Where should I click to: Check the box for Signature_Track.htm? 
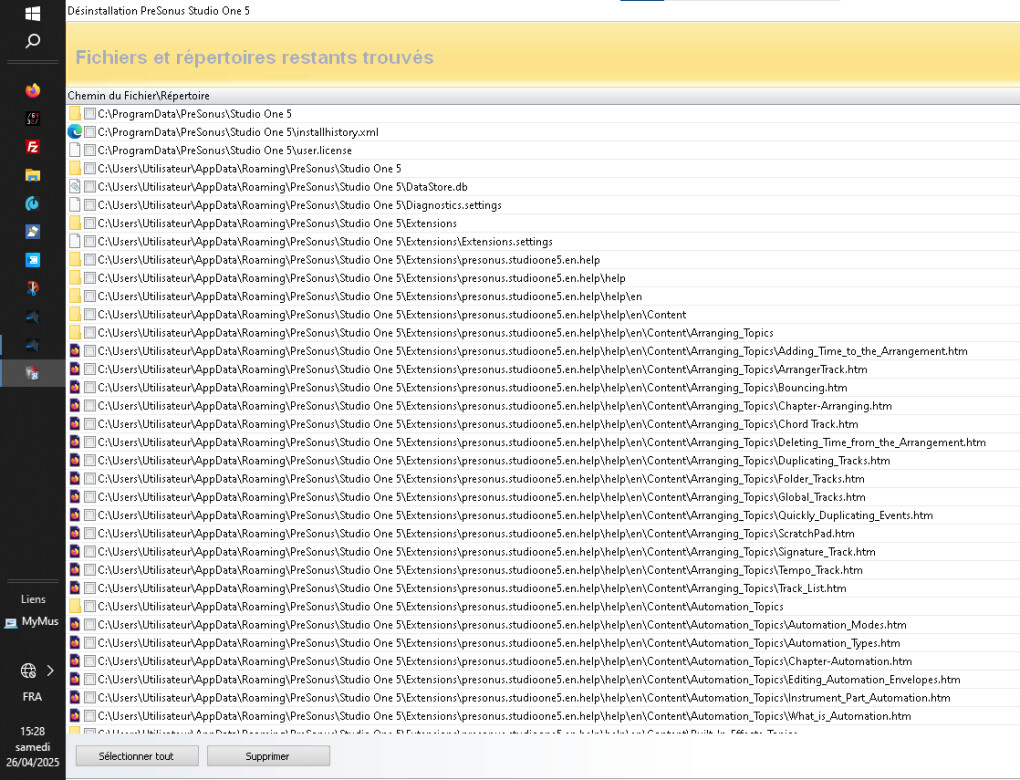90,552
